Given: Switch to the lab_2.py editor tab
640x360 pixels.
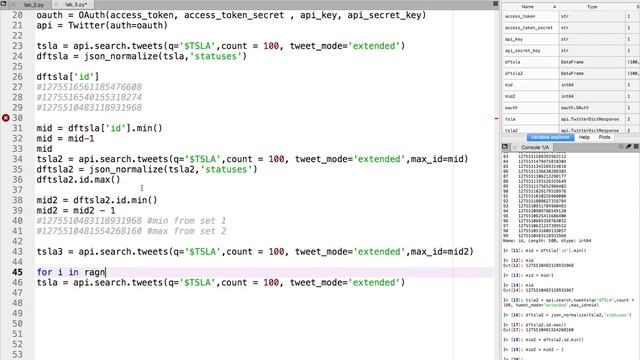Looking at the screenshot, I should tap(34, 5).
